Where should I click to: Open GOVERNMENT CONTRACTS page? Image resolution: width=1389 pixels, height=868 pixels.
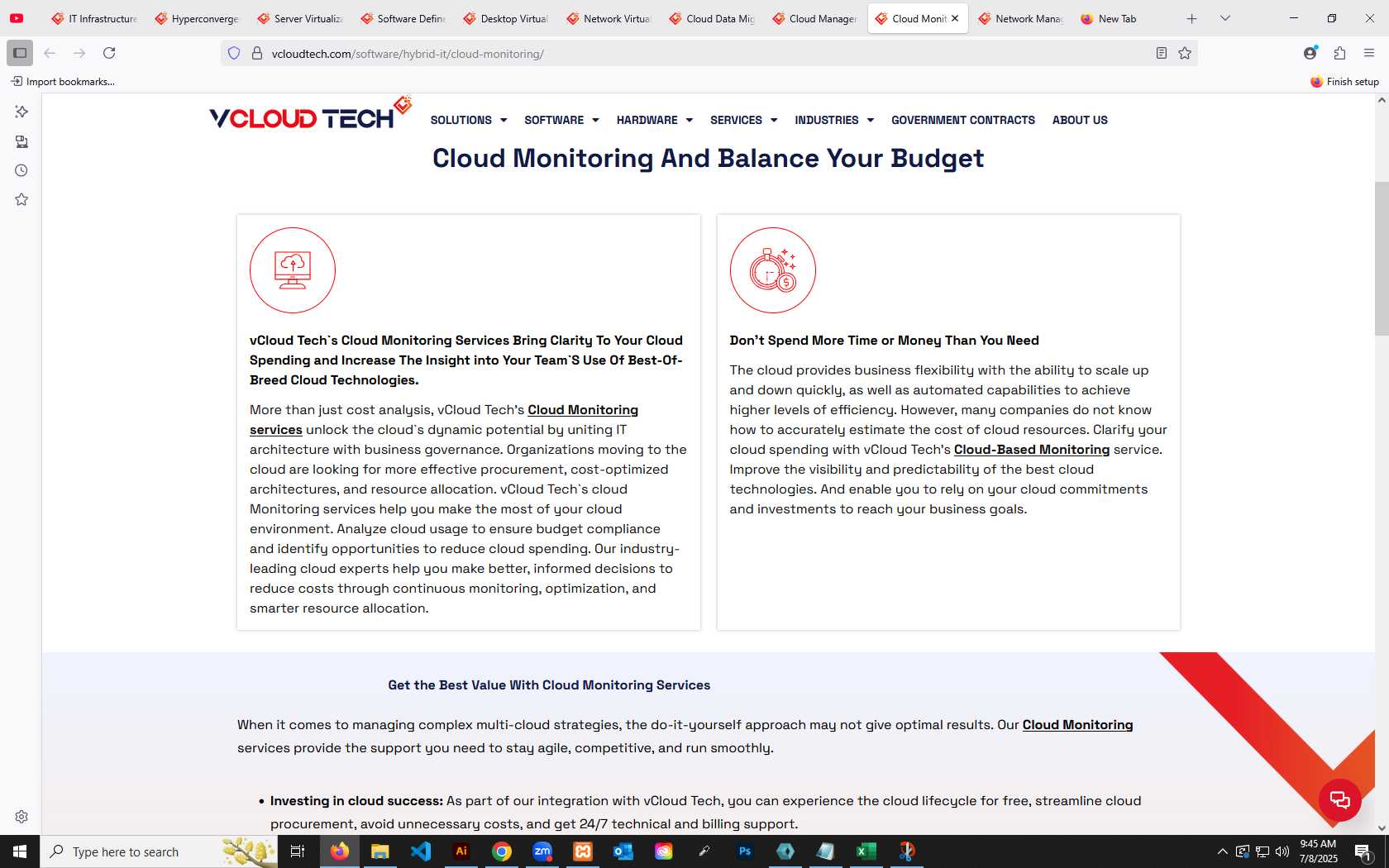tap(963, 120)
